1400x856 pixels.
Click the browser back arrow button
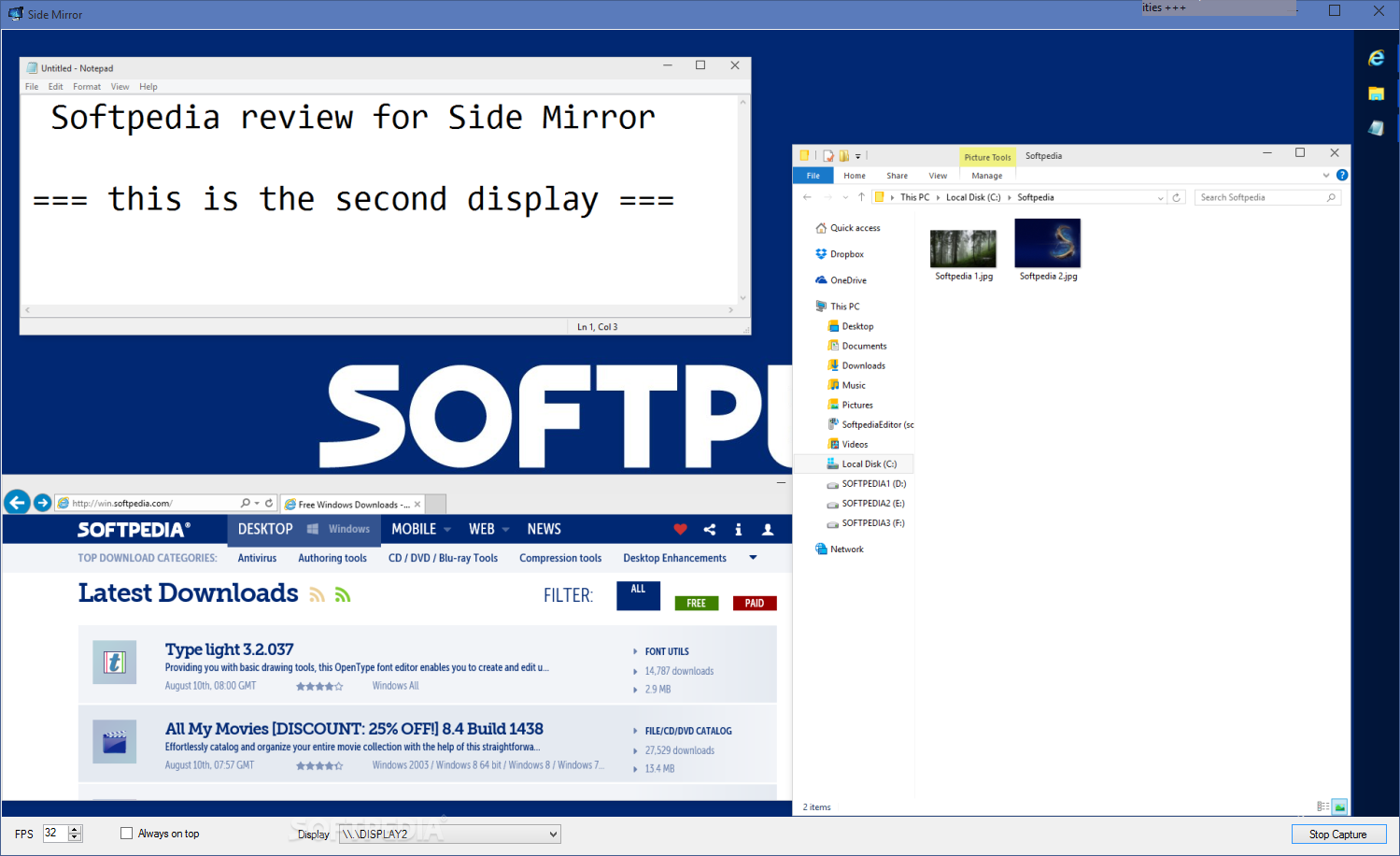(x=17, y=503)
